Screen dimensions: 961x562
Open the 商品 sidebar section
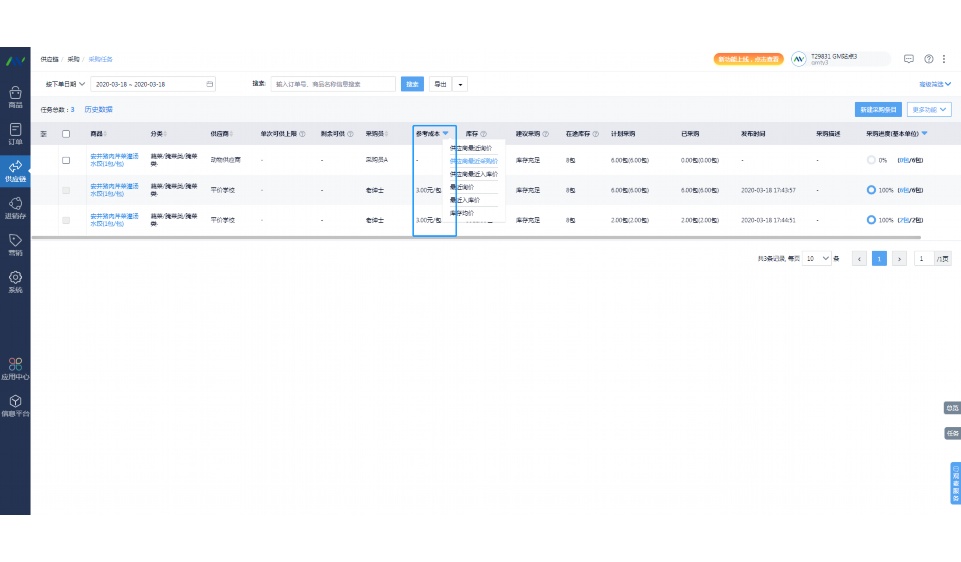pos(15,96)
